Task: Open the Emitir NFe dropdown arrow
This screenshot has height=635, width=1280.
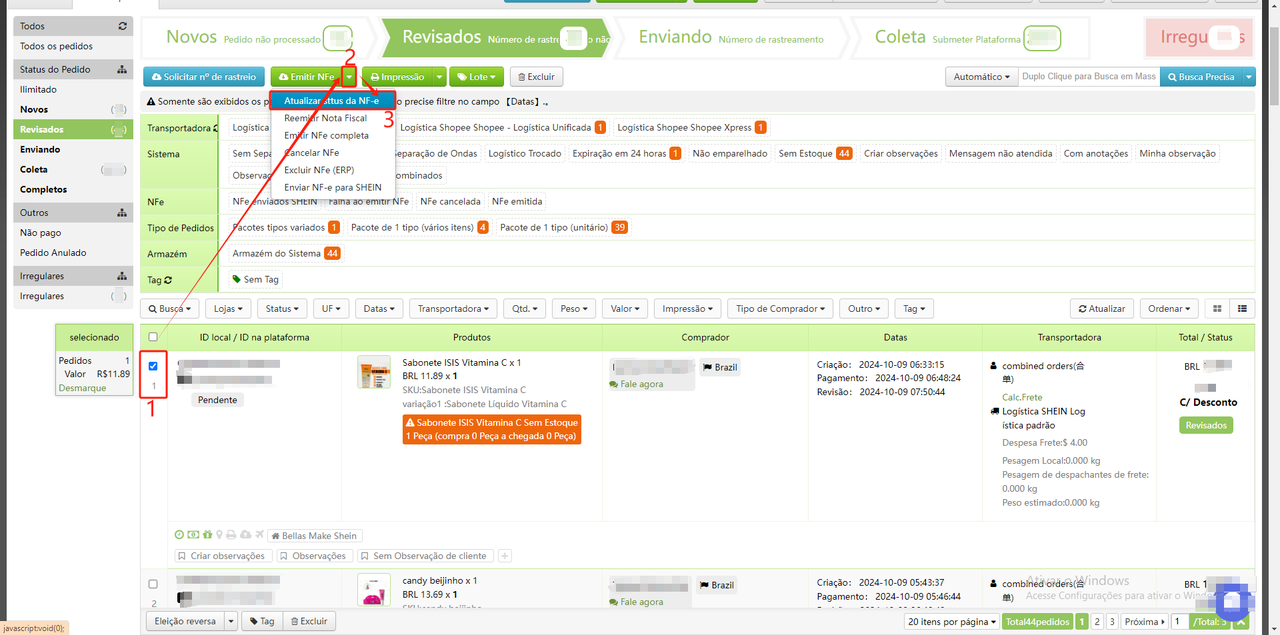Action: pos(348,76)
